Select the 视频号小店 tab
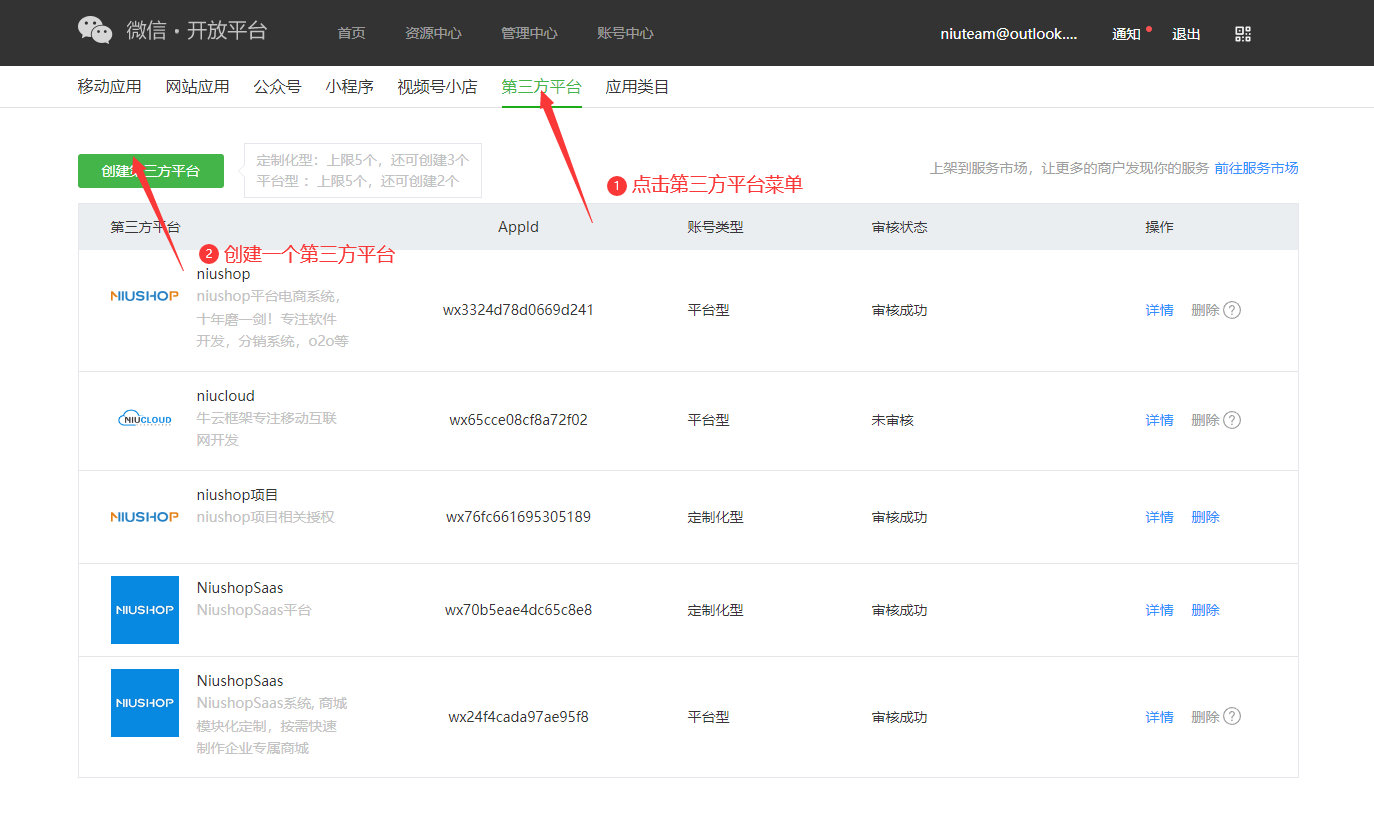The height and width of the screenshot is (836, 1374). pos(437,87)
